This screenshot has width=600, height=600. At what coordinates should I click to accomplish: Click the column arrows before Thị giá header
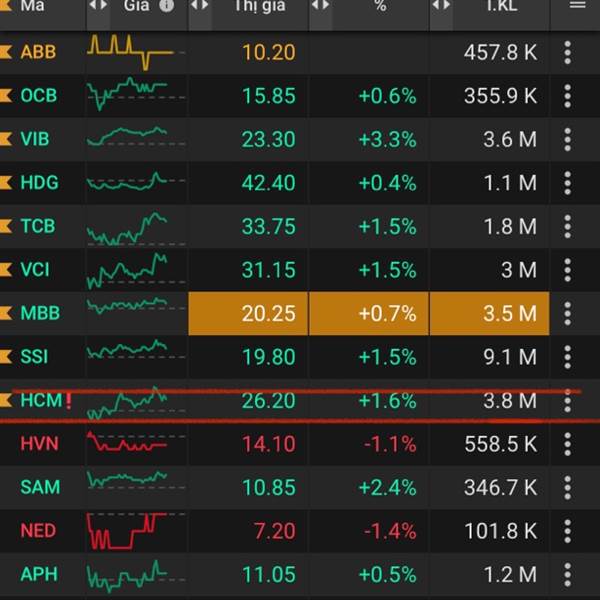[199, 5]
